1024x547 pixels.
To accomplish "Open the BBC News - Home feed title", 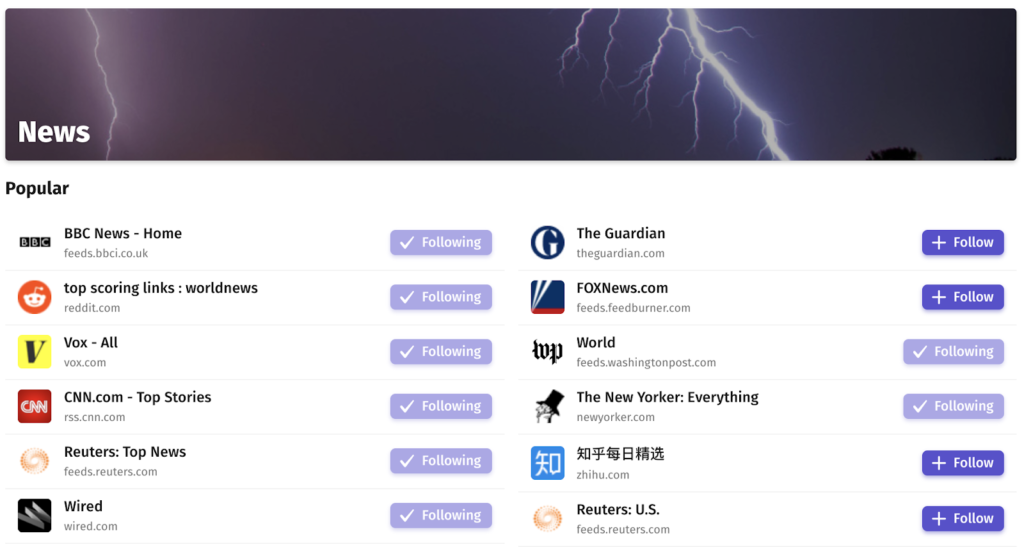I will [123, 234].
